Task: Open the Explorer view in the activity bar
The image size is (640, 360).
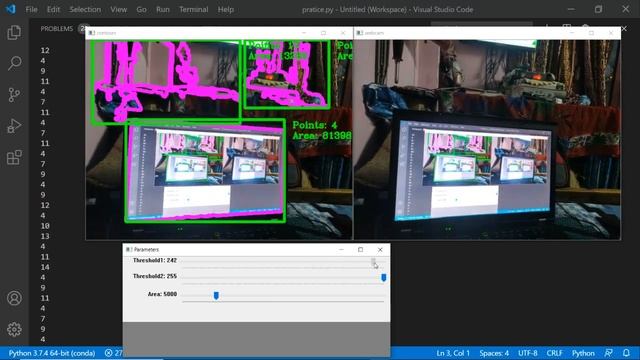Action: 14,32
